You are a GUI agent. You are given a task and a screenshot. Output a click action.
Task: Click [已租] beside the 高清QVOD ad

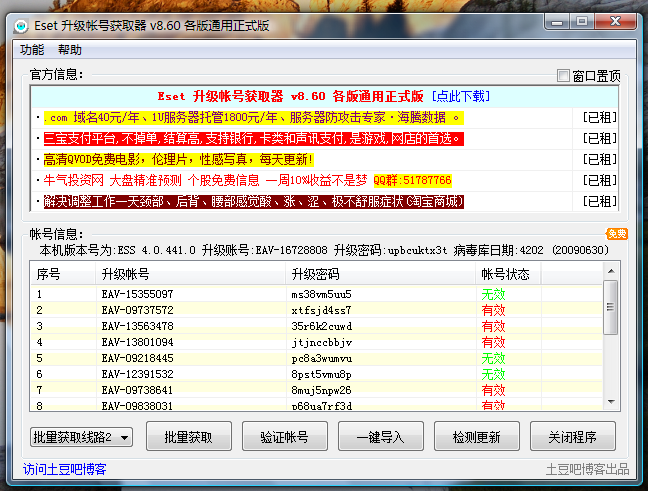(x=600, y=160)
